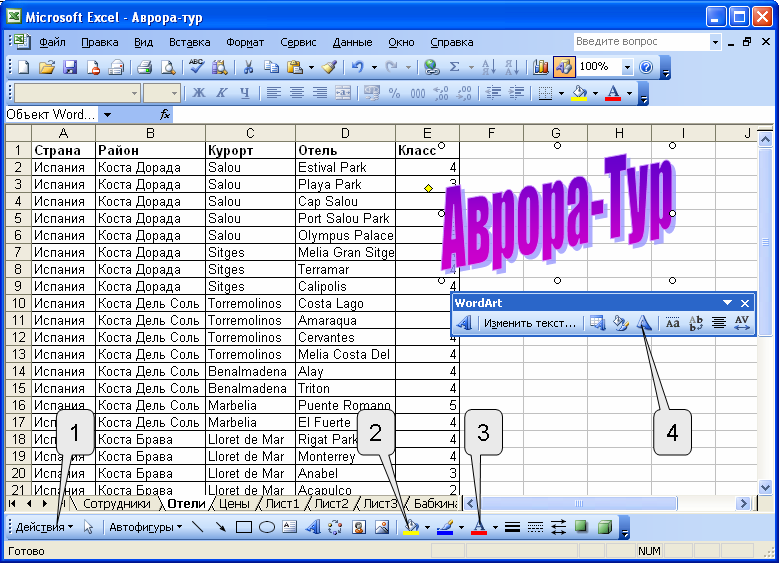Open the Данные menu

[x=352, y=42]
